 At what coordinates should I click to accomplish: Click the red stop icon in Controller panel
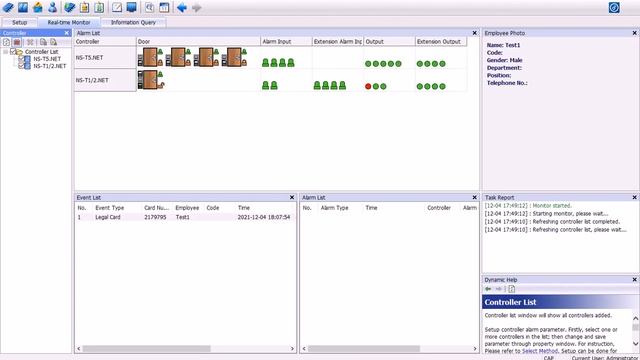pyautogui.click(x=17, y=42)
